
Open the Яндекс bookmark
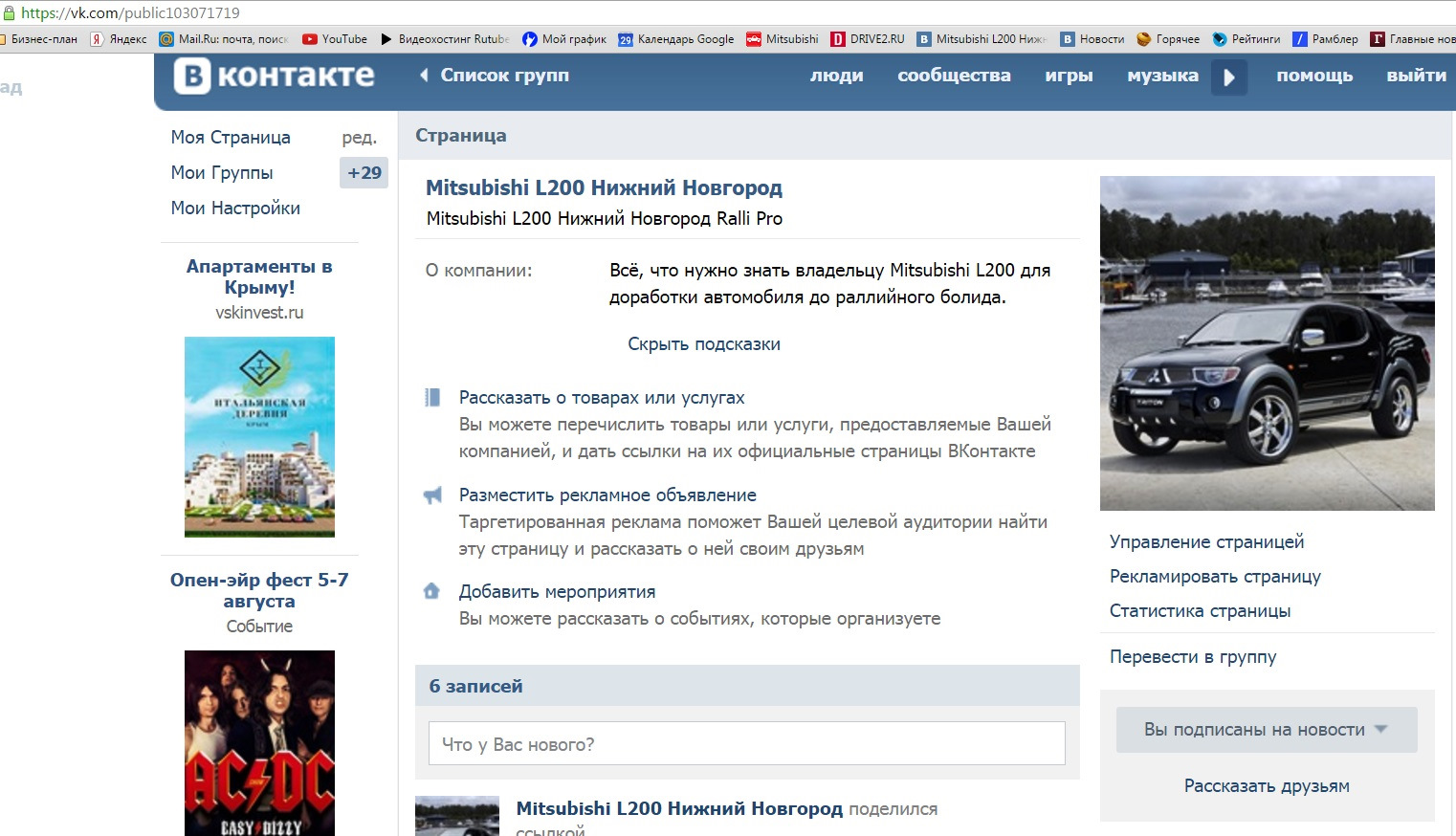click(119, 39)
